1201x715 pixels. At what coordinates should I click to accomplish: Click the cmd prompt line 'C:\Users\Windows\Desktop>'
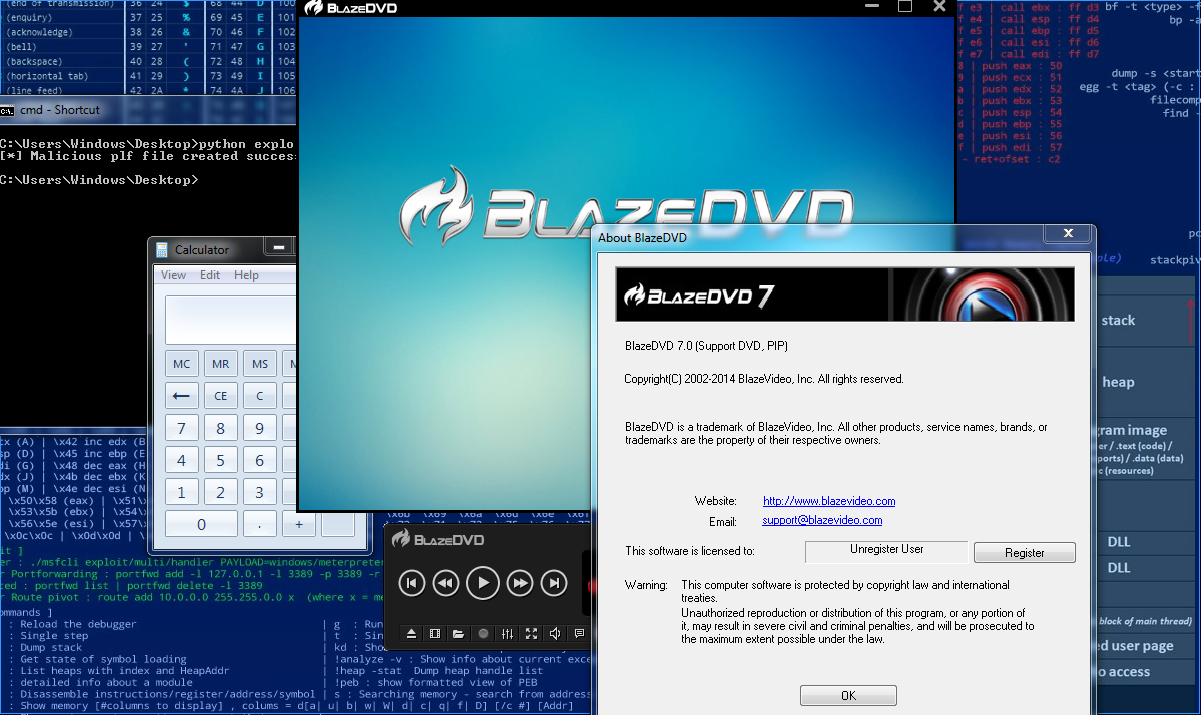point(99,180)
